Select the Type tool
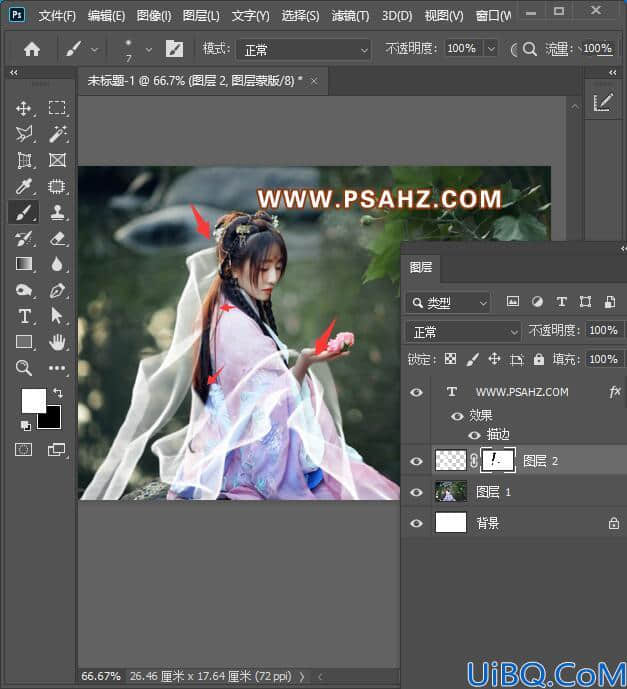This screenshot has height=689, width=627. tap(24, 316)
